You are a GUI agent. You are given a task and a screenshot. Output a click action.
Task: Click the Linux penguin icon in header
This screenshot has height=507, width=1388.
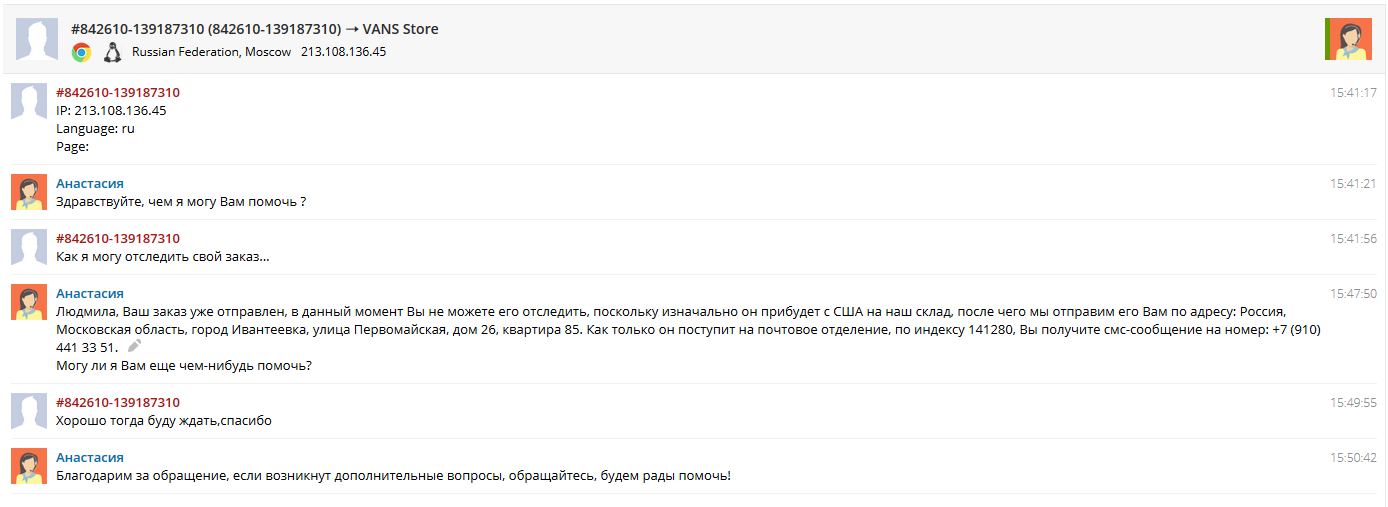click(113, 52)
